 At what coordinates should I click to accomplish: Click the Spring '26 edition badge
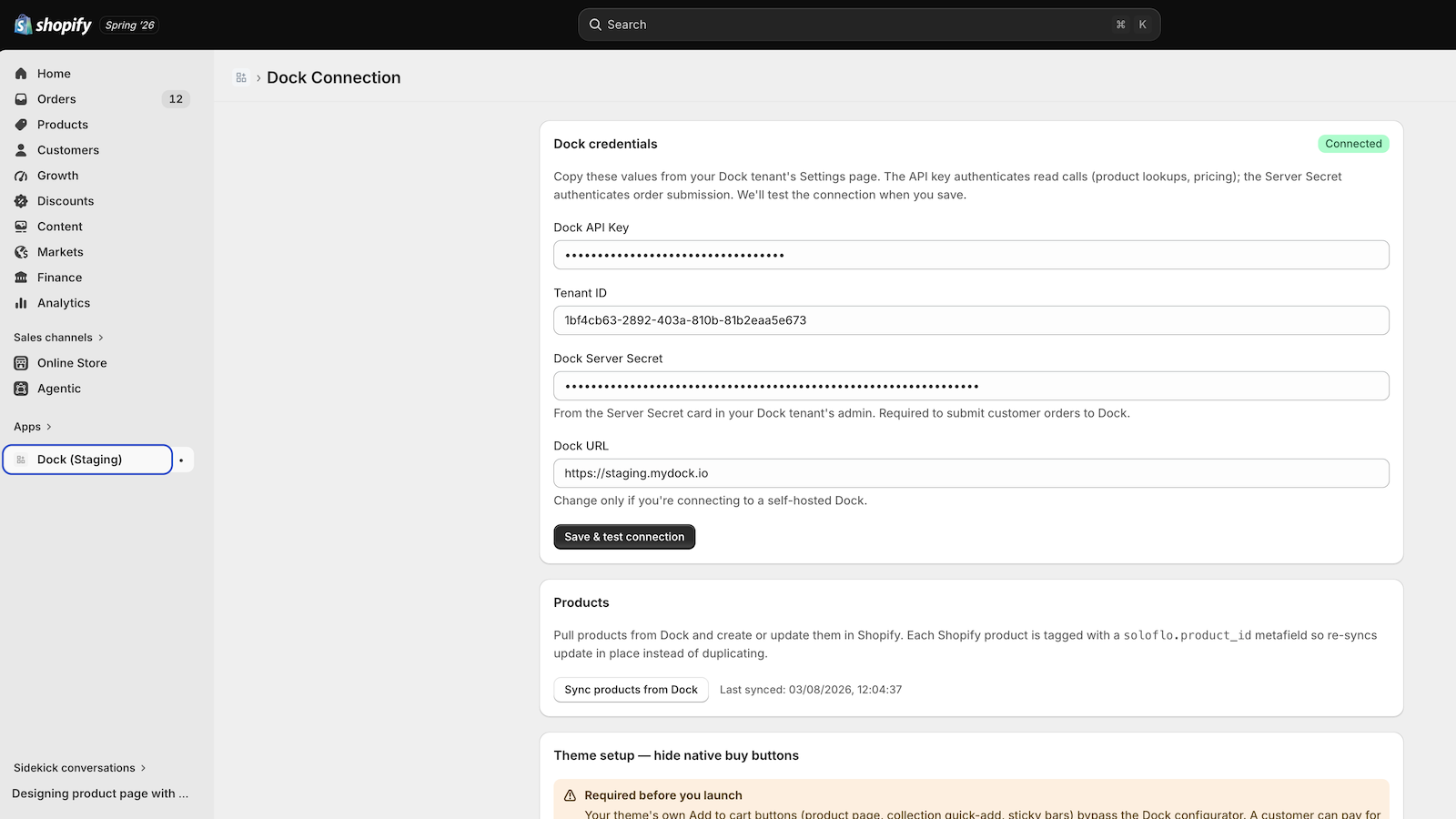click(x=130, y=25)
